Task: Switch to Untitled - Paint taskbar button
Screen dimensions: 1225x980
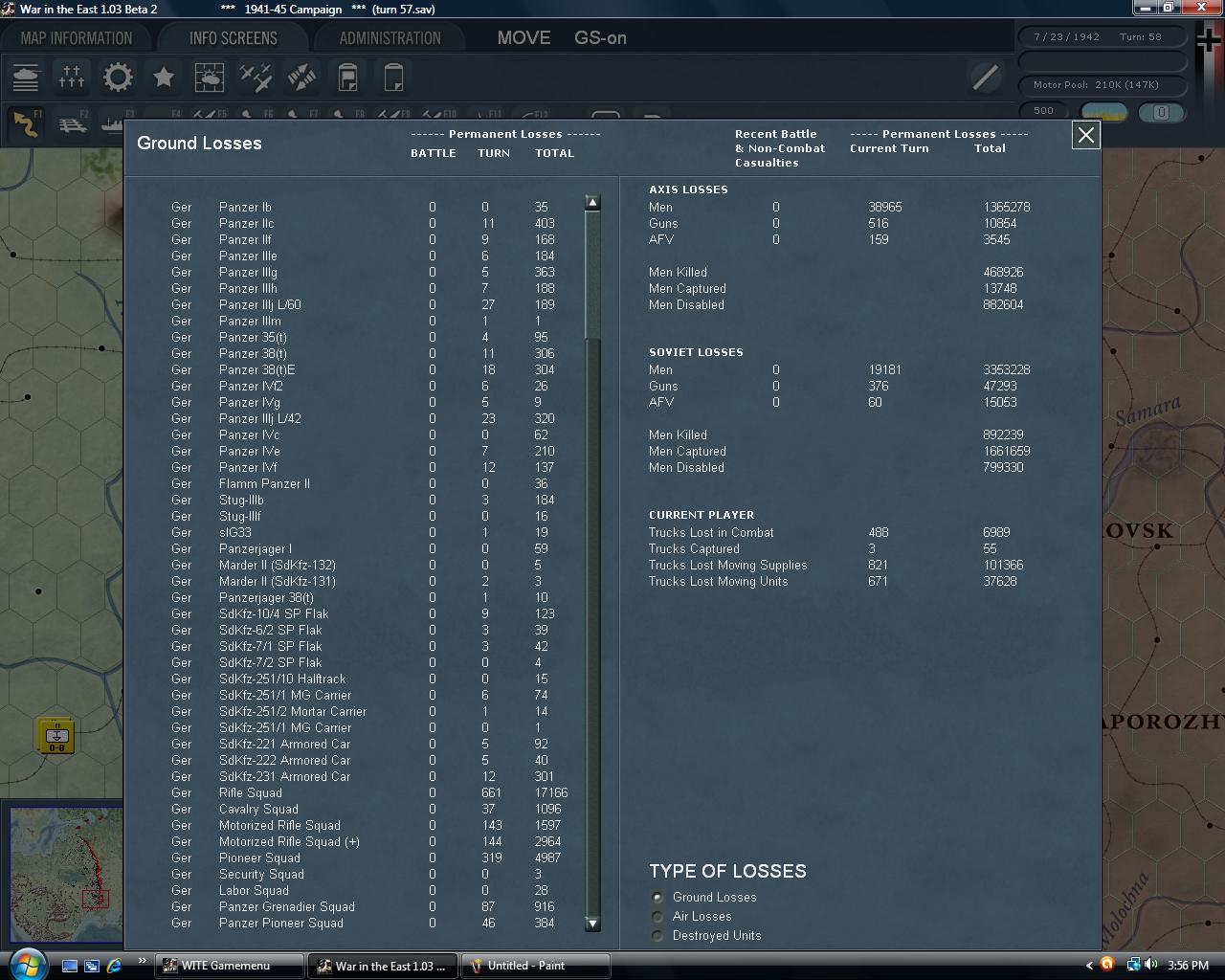Action: click(x=536, y=966)
